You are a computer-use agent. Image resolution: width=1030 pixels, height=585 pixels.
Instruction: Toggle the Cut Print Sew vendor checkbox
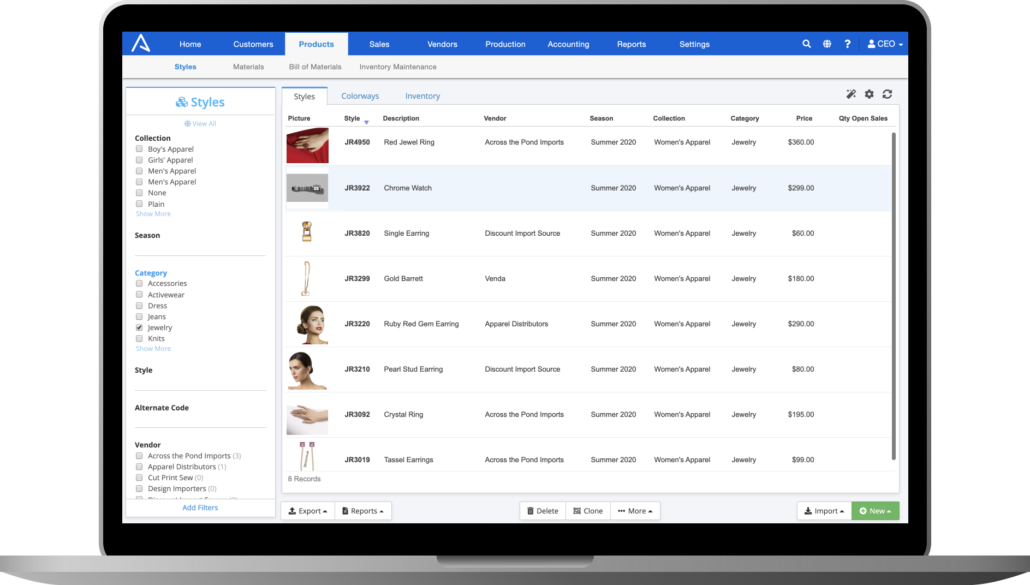(139, 478)
